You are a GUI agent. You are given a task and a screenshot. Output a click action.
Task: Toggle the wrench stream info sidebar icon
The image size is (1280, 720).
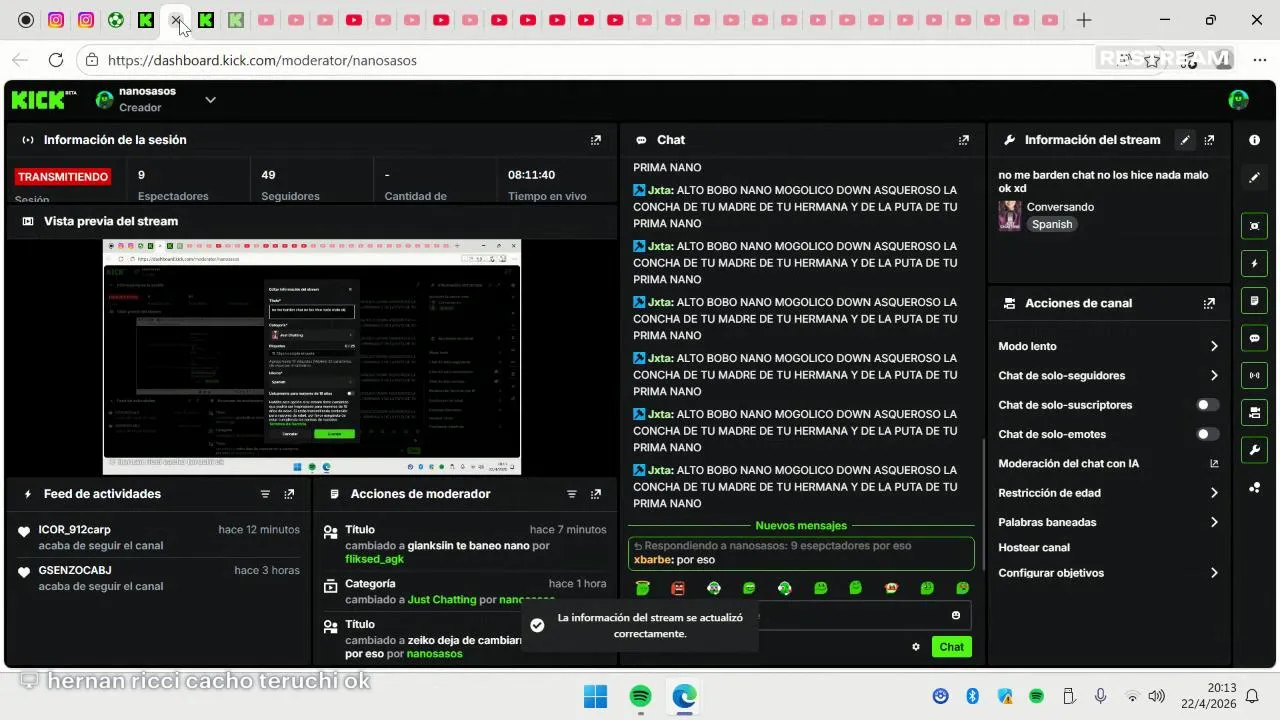(x=1254, y=450)
